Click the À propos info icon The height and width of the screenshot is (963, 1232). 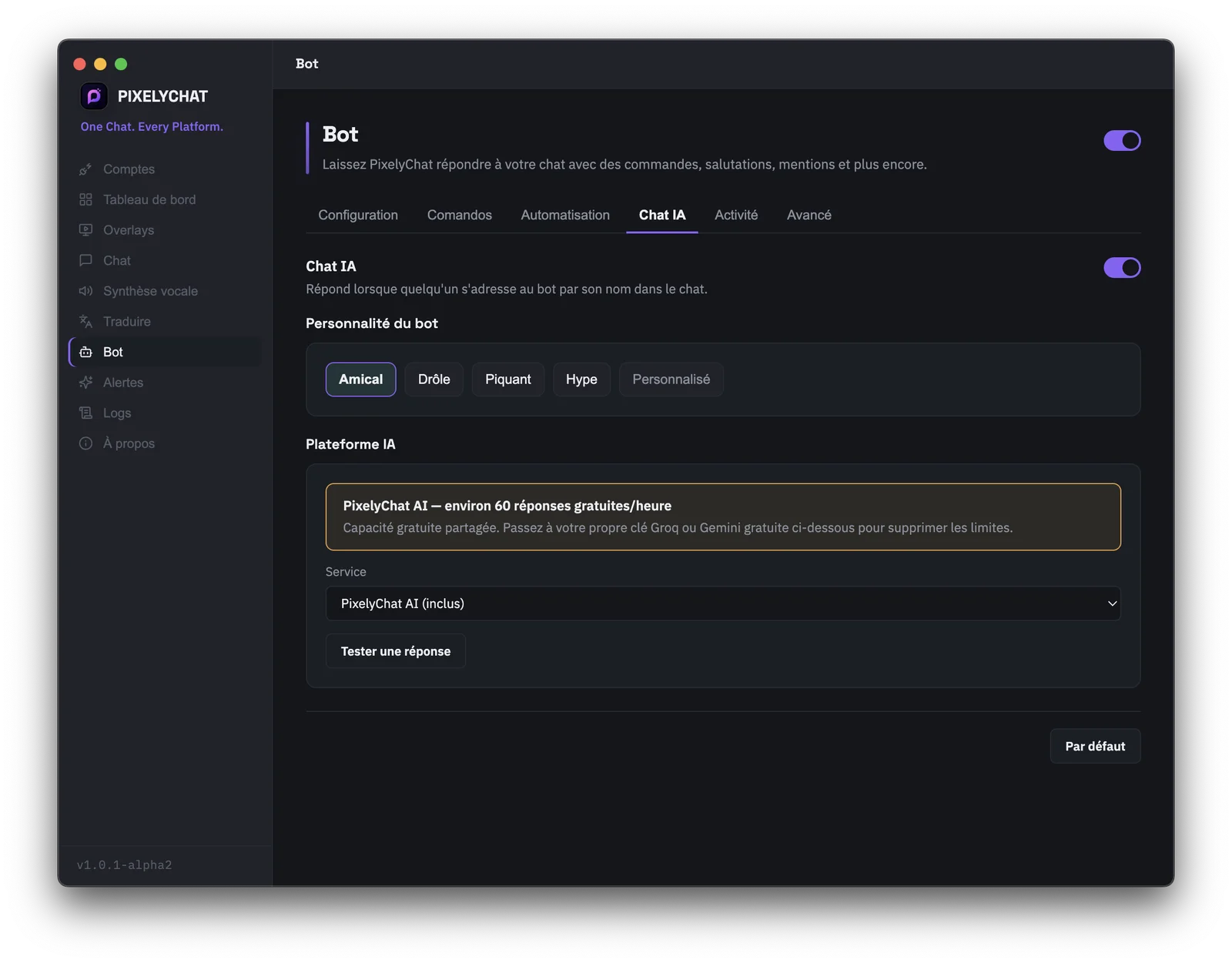pyautogui.click(x=85, y=443)
